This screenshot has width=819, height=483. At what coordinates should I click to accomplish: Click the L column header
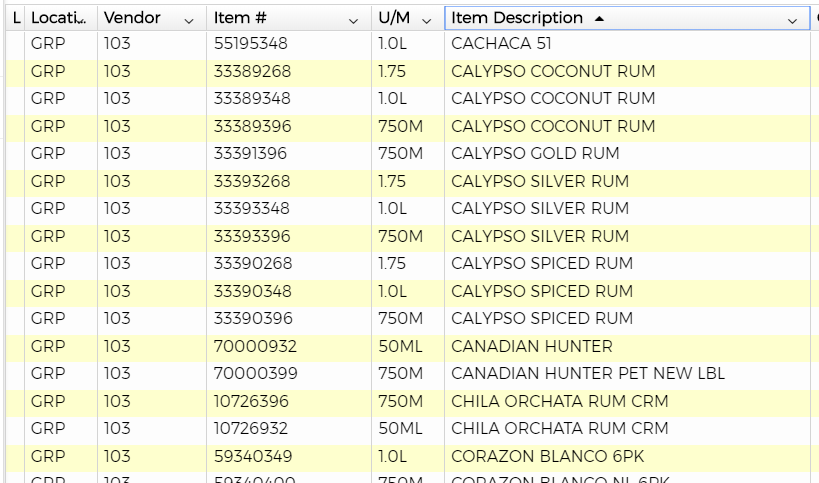pyautogui.click(x=16, y=18)
